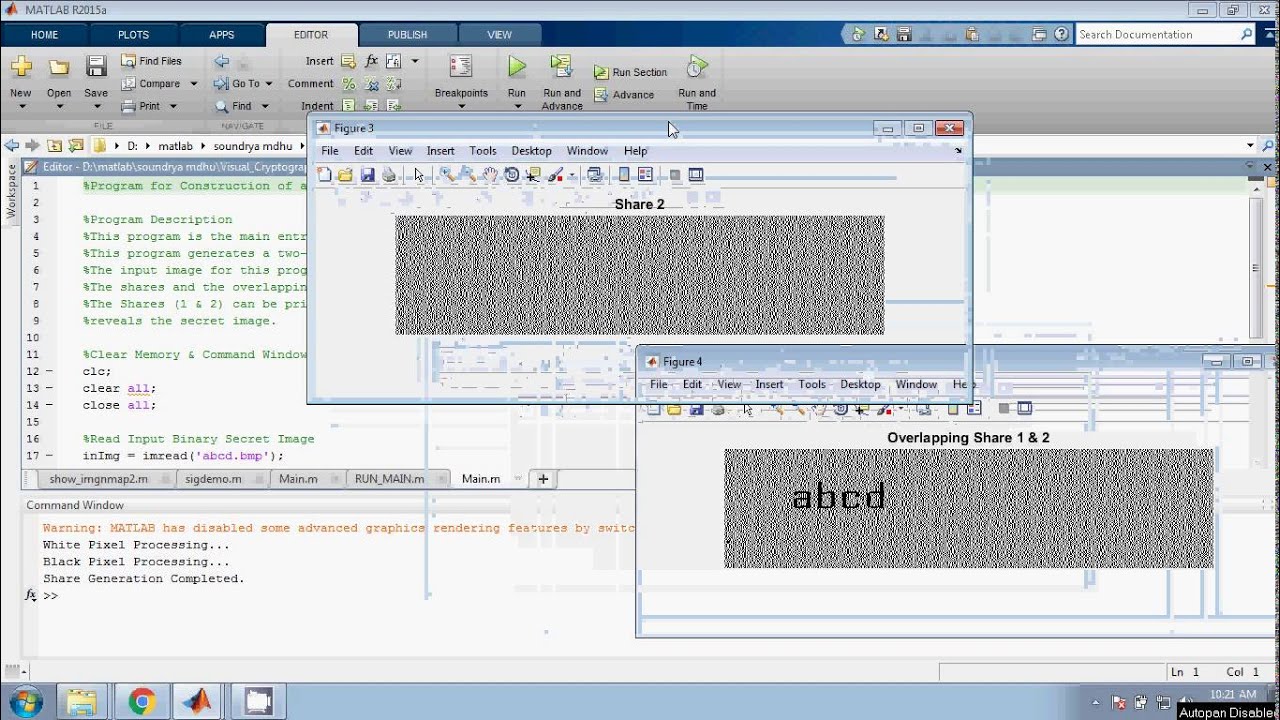
Task: Toggle the Zoom In tool in Figure 3
Action: click(x=446, y=175)
